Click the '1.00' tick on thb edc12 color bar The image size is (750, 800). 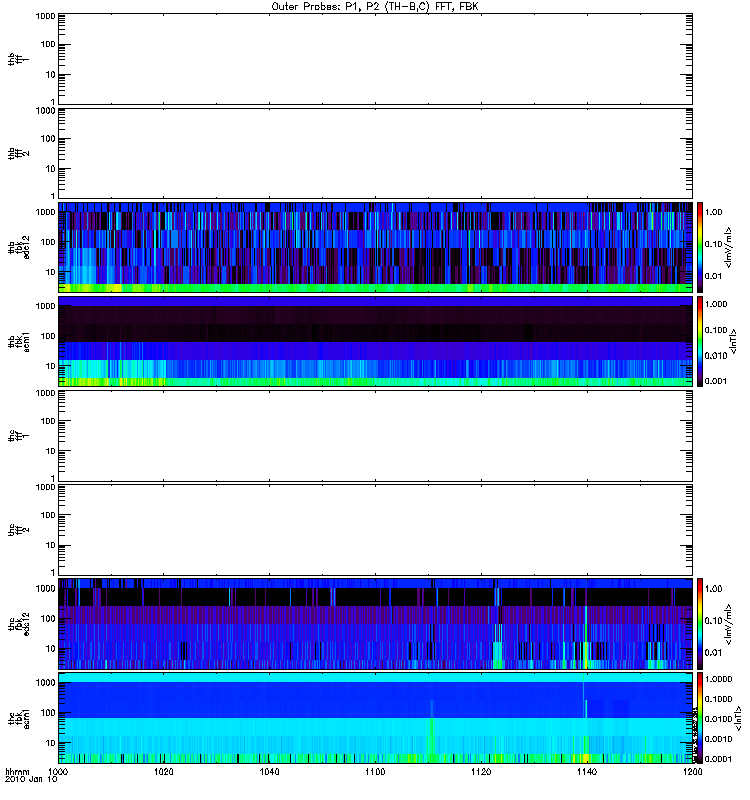click(x=713, y=212)
